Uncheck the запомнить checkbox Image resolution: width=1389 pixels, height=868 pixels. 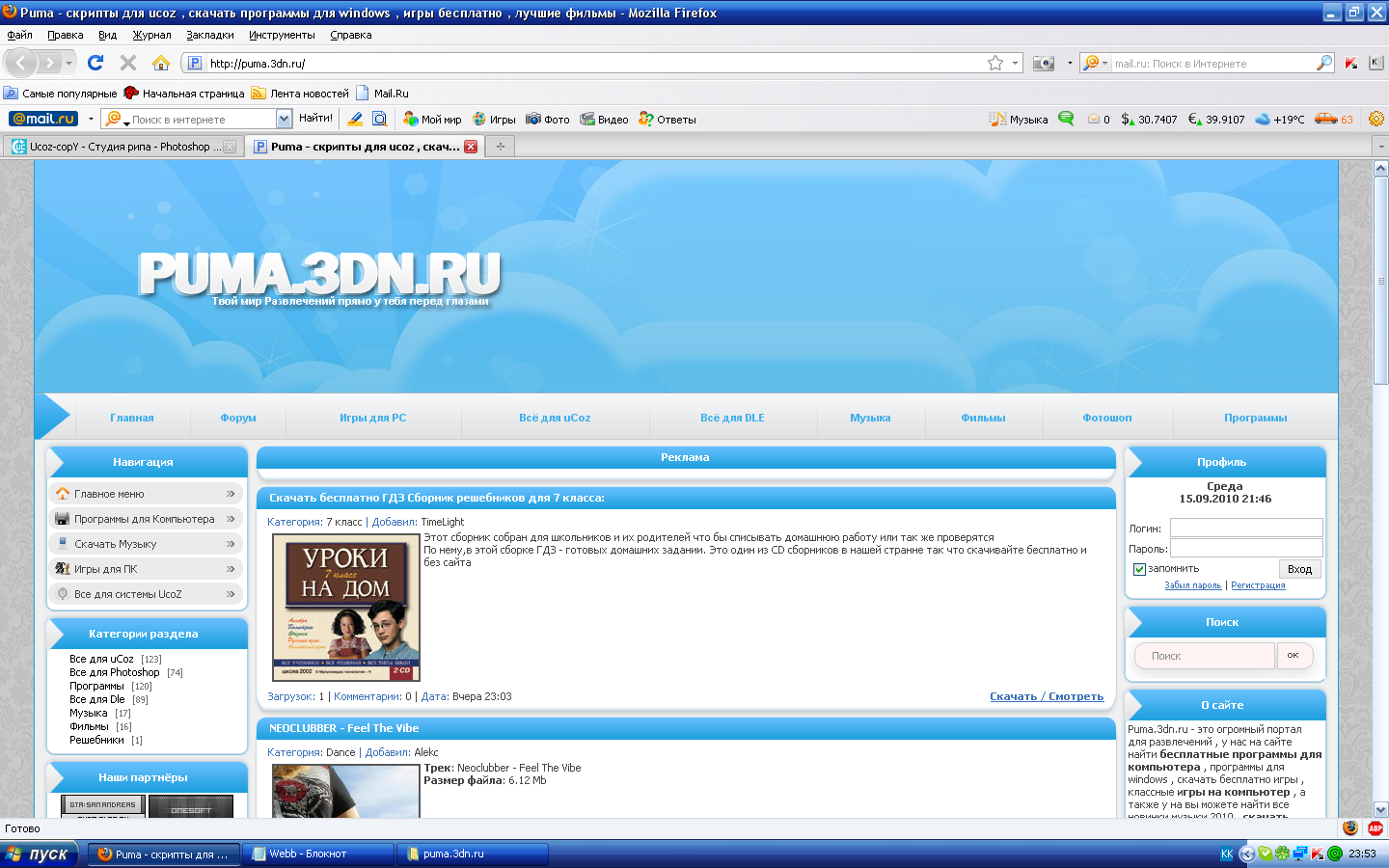[1139, 569]
